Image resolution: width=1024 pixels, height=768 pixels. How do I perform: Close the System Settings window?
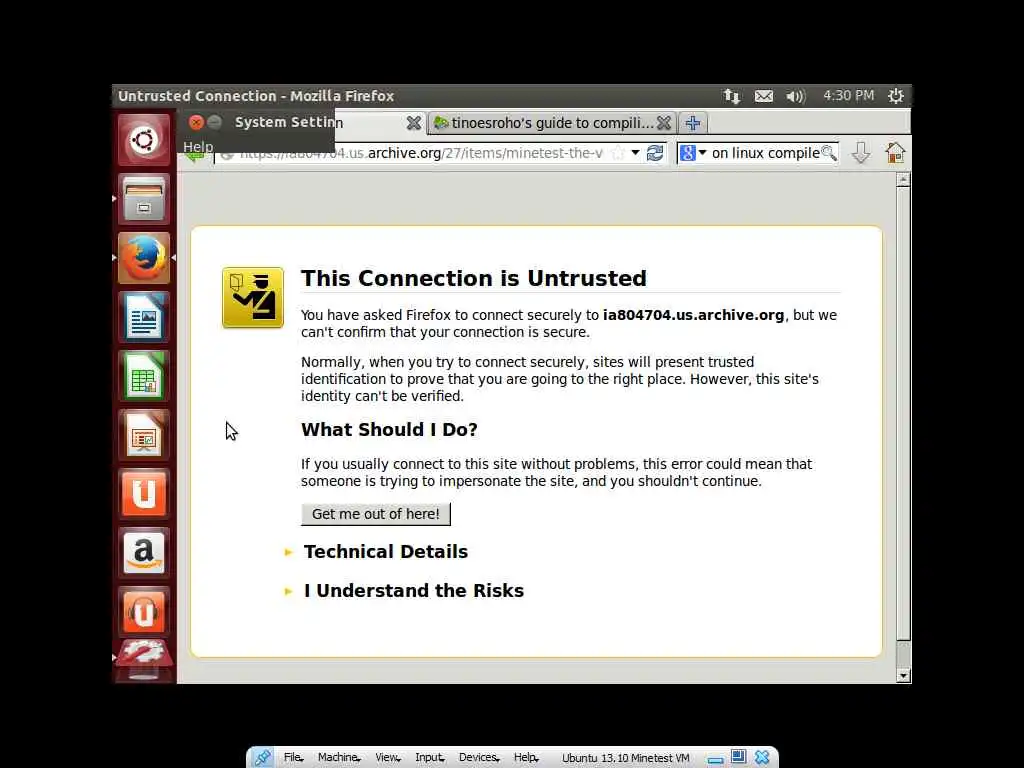[x=195, y=122]
